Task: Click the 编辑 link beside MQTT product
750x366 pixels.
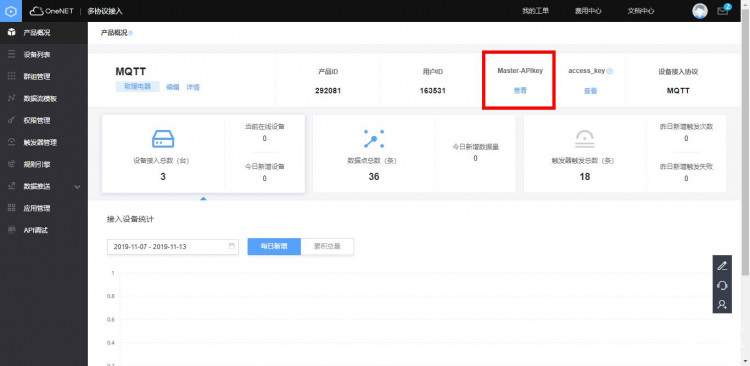Action: tap(172, 87)
